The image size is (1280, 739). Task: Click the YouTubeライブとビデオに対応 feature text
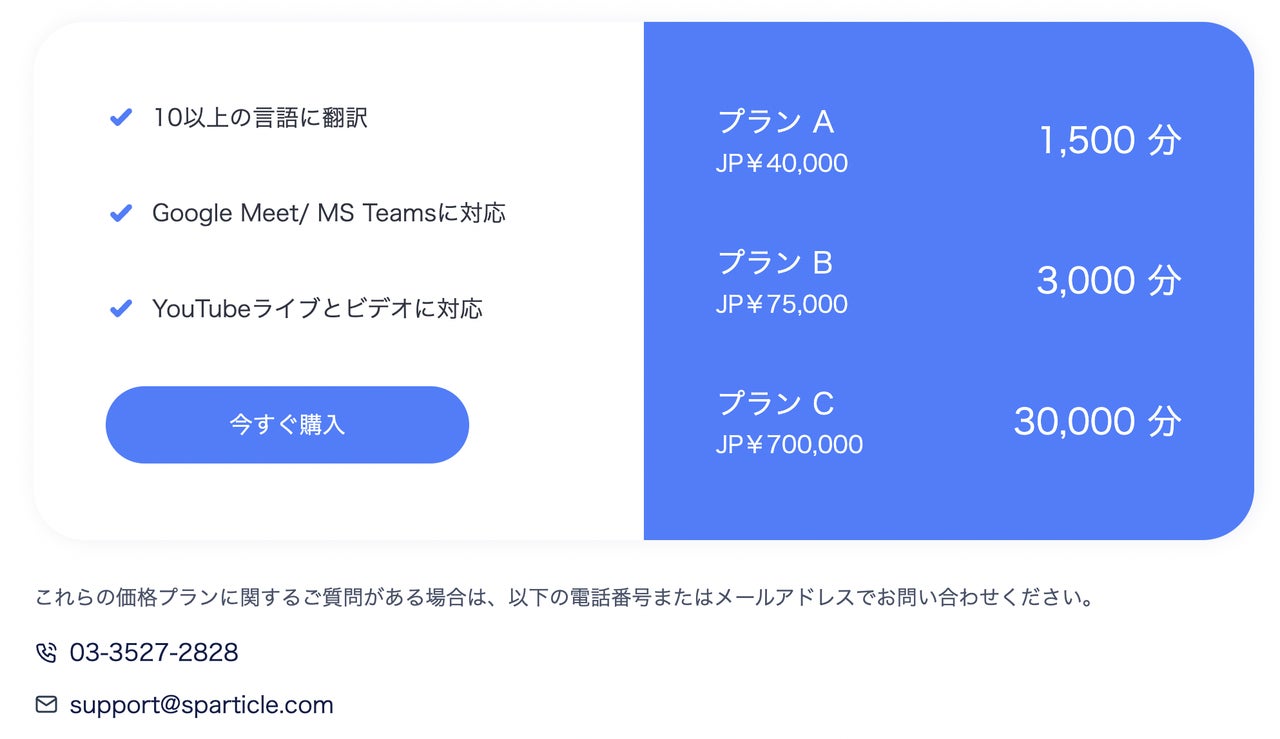tap(318, 309)
